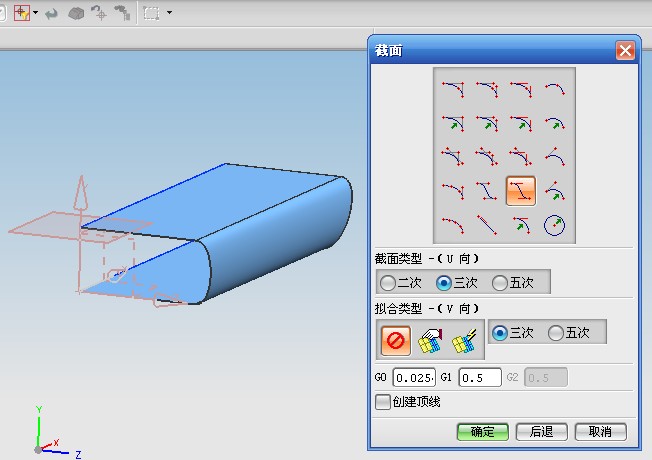Select the ends-slope-arc type in the third row
The image size is (652, 460).
pyautogui.click(x=555, y=157)
